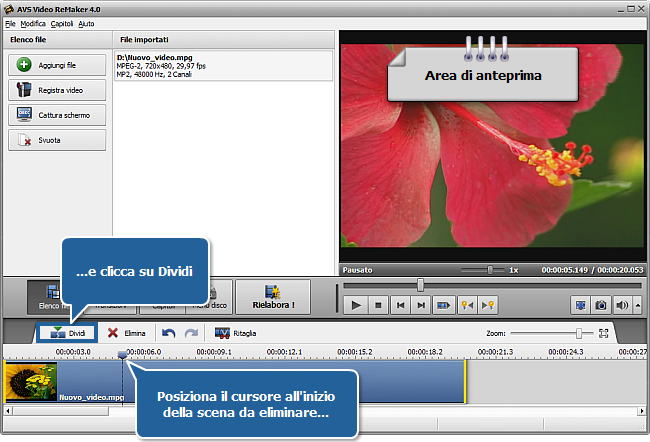The image size is (650, 442).
Task: Step to the previous frame
Action: (x=400, y=305)
